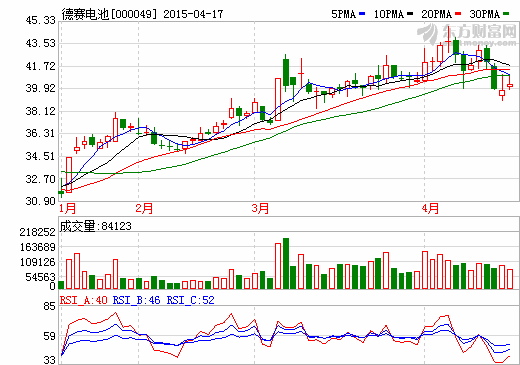
Task: Click the 36.31 price axis label
Action: click(40, 133)
